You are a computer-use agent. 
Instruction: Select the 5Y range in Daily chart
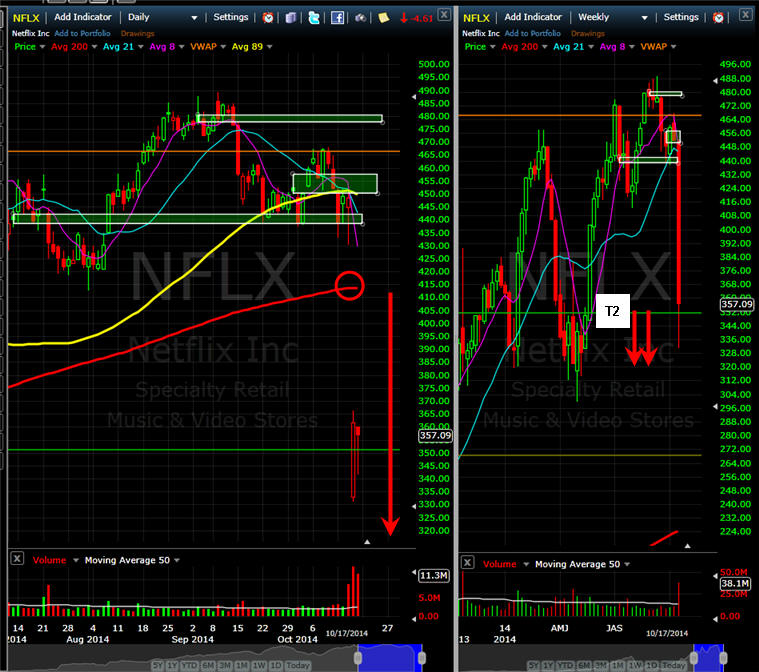[158, 665]
